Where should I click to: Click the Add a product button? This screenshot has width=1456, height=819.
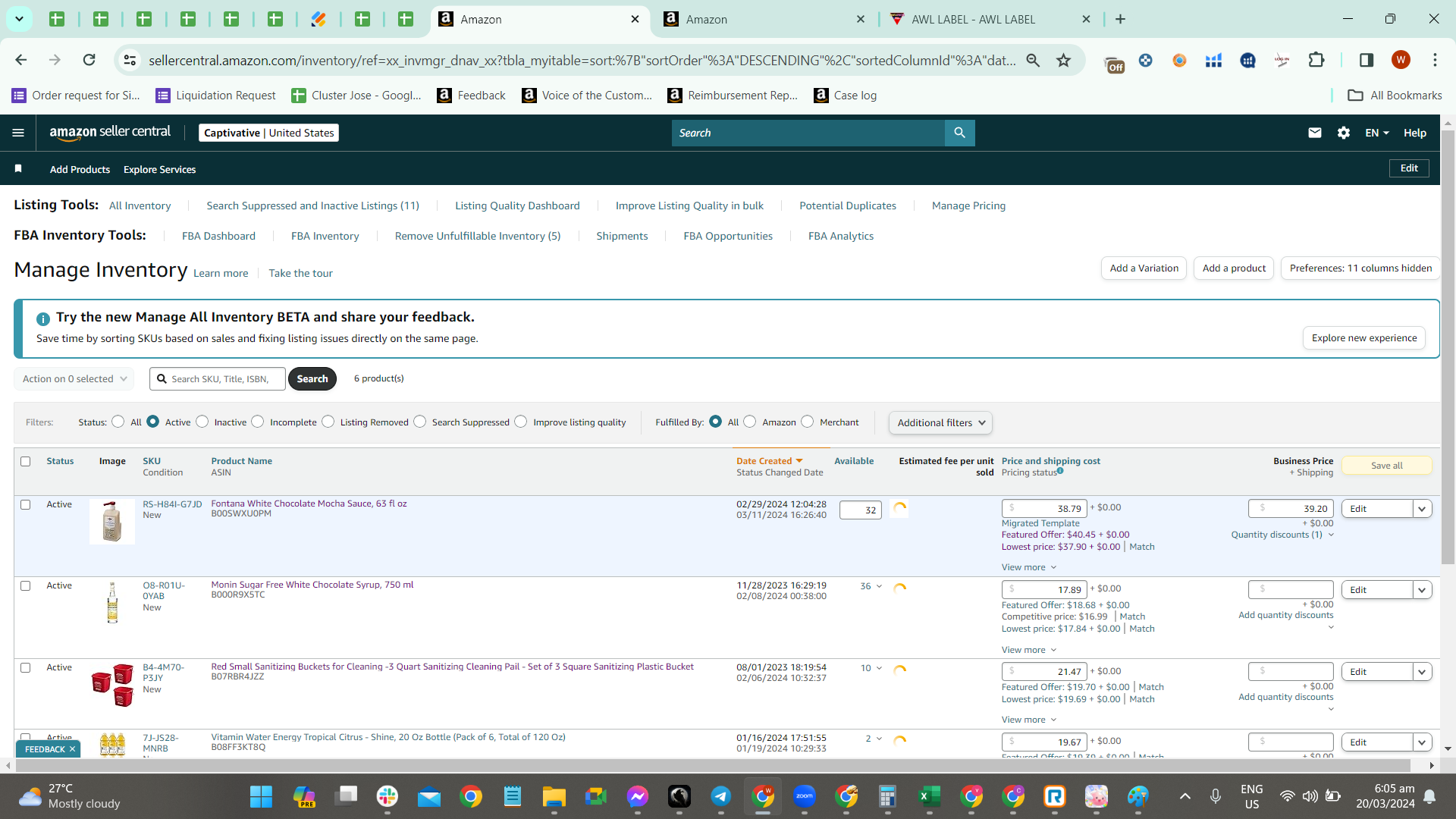[x=1234, y=268]
